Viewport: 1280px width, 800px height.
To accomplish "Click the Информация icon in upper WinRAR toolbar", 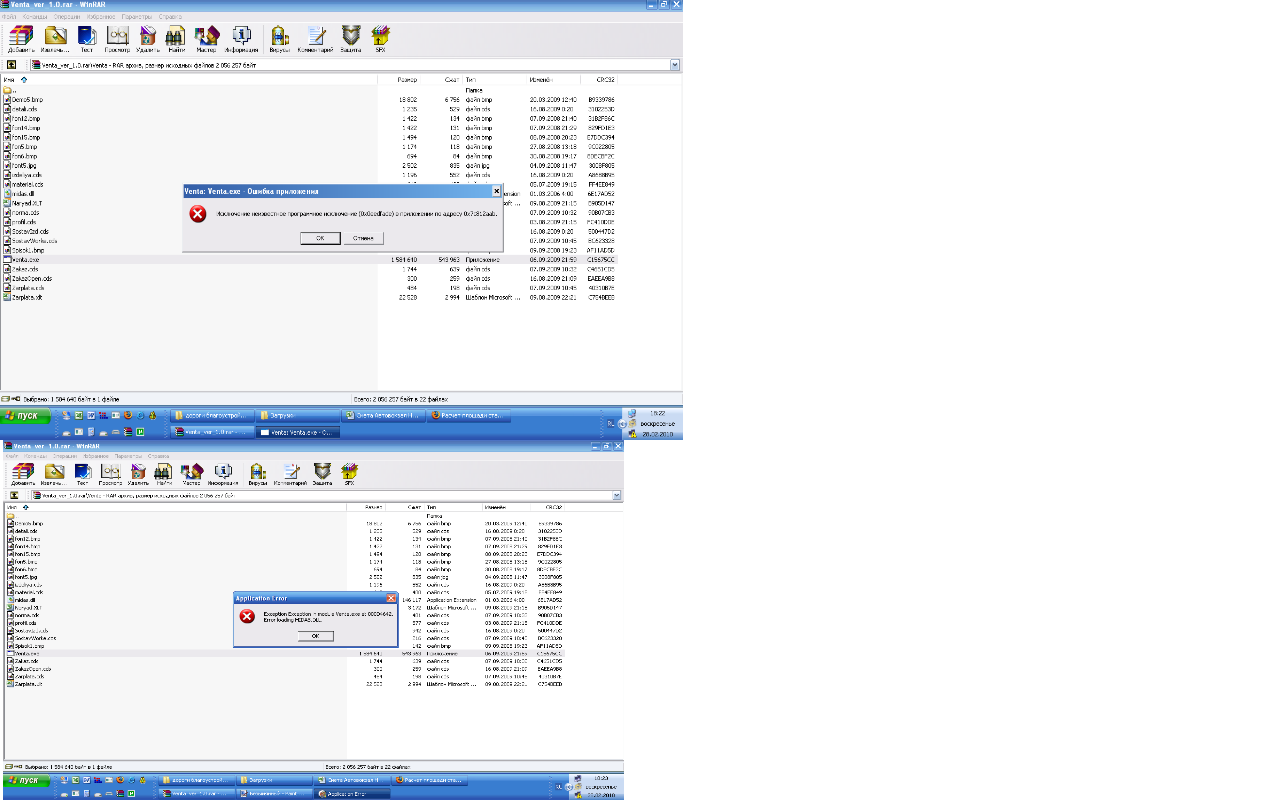I will pos(241,39).
